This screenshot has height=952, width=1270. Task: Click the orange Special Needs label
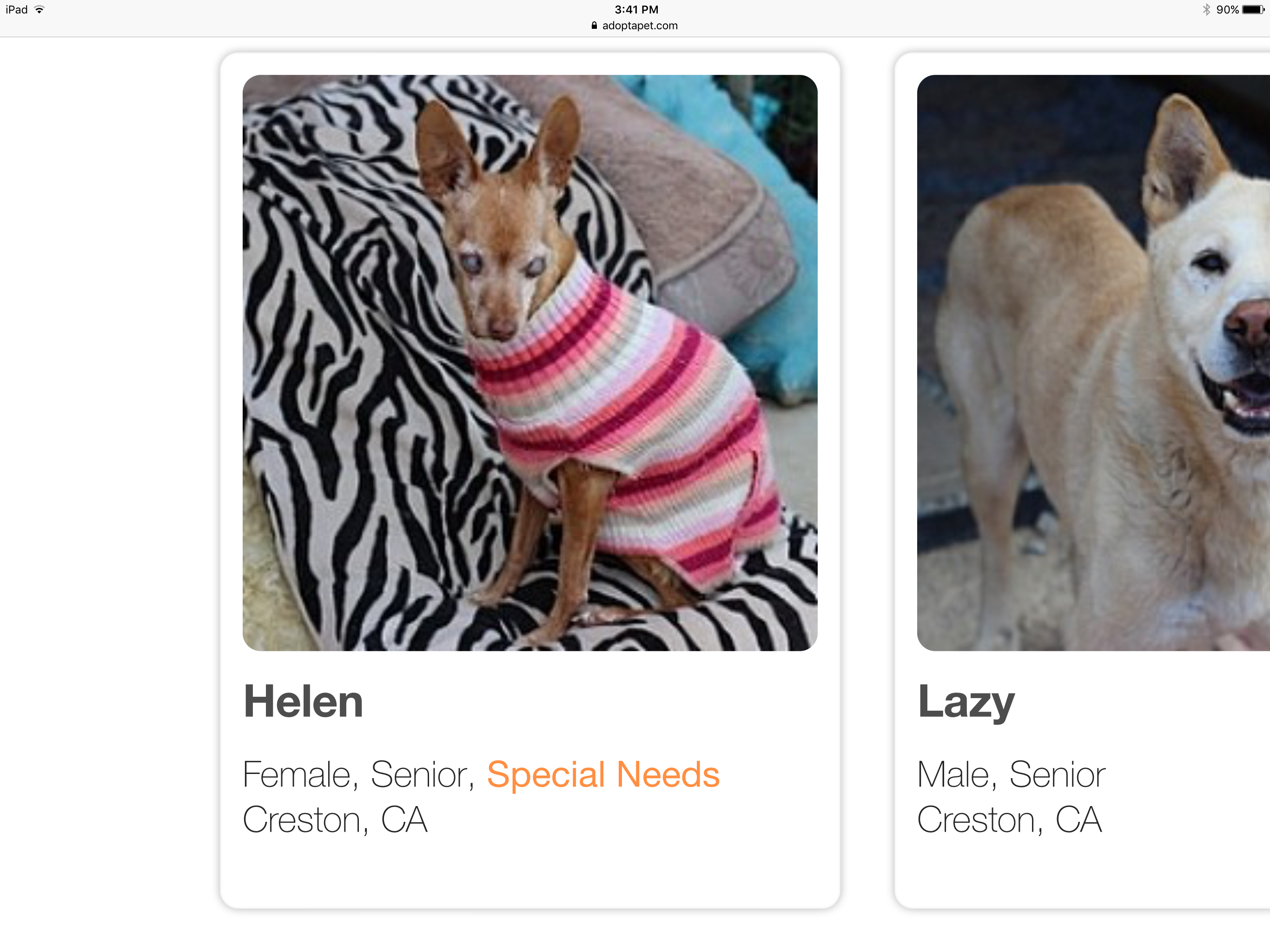[x=603, y=774]
